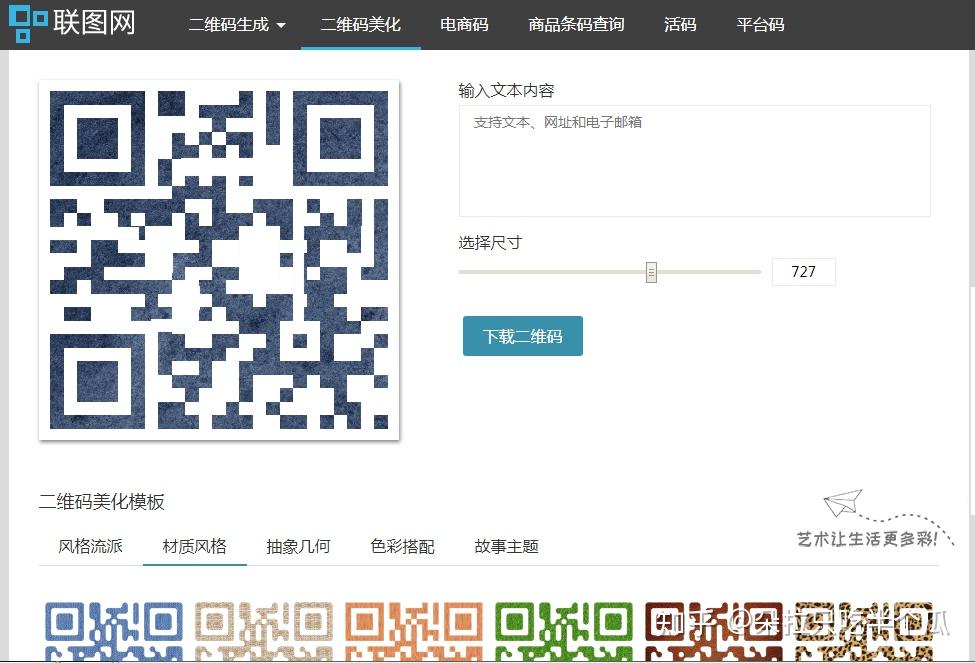The width and height of the screenshot is (975, 663).
Task: Open the 活码 nav item
Action: 680,25
